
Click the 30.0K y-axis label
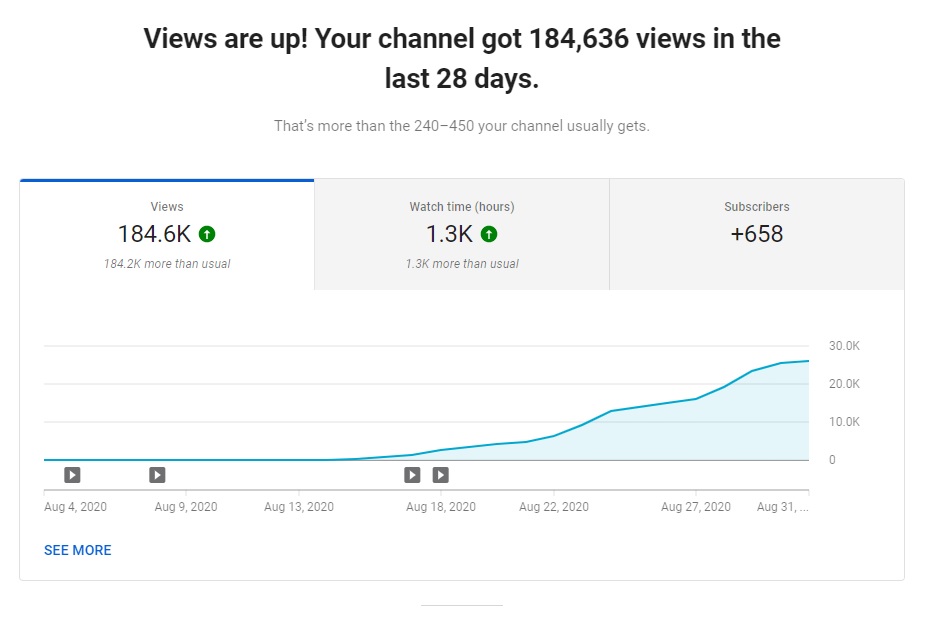click(845, 346)
